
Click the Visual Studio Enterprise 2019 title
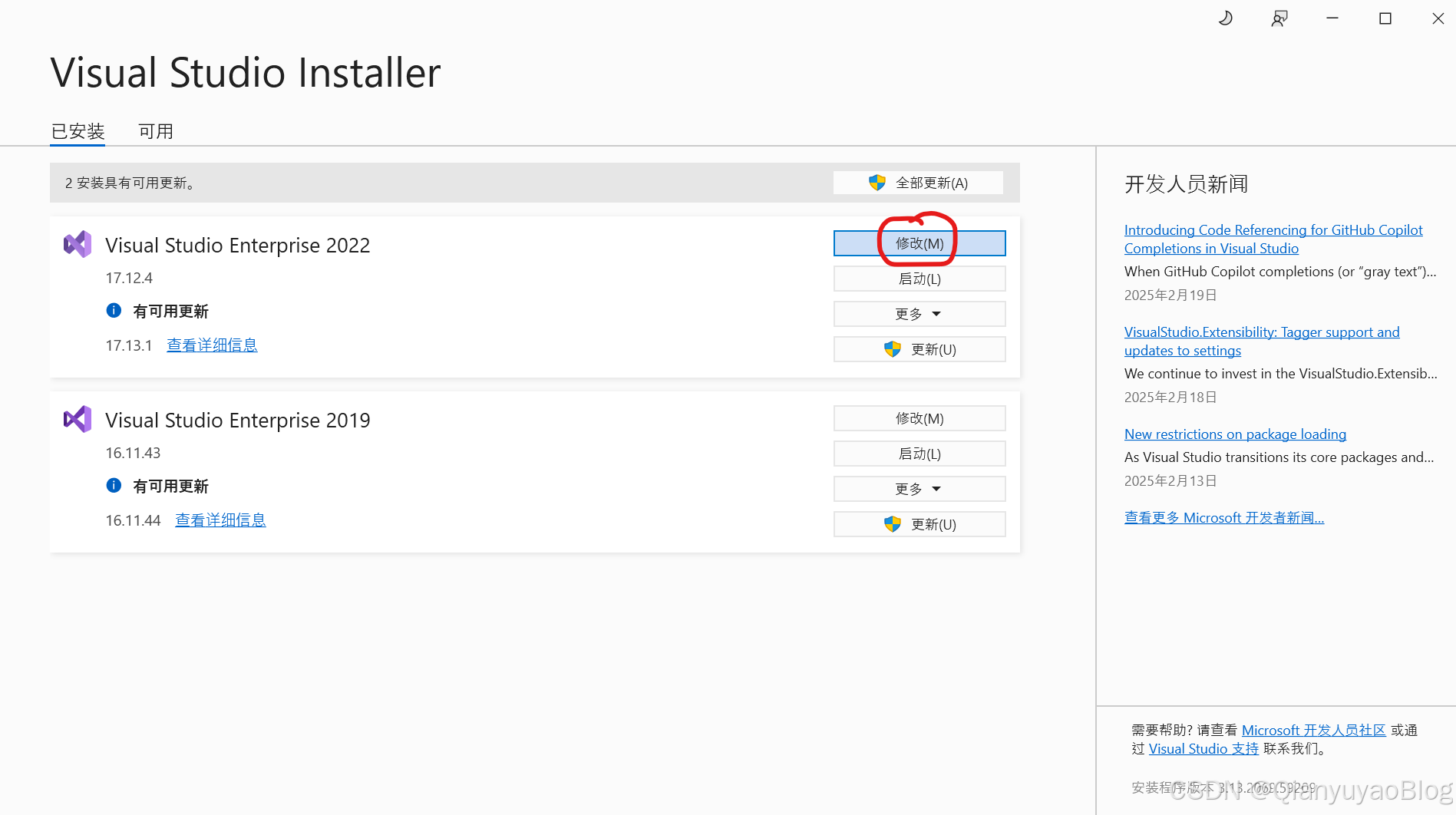237,421
